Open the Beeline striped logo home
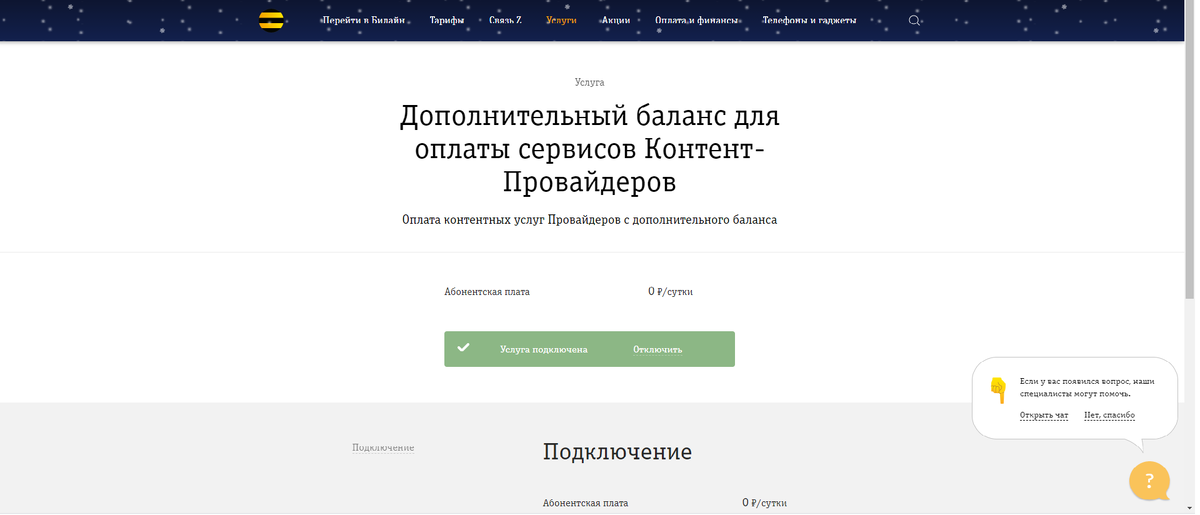 (x=271, y=21)
